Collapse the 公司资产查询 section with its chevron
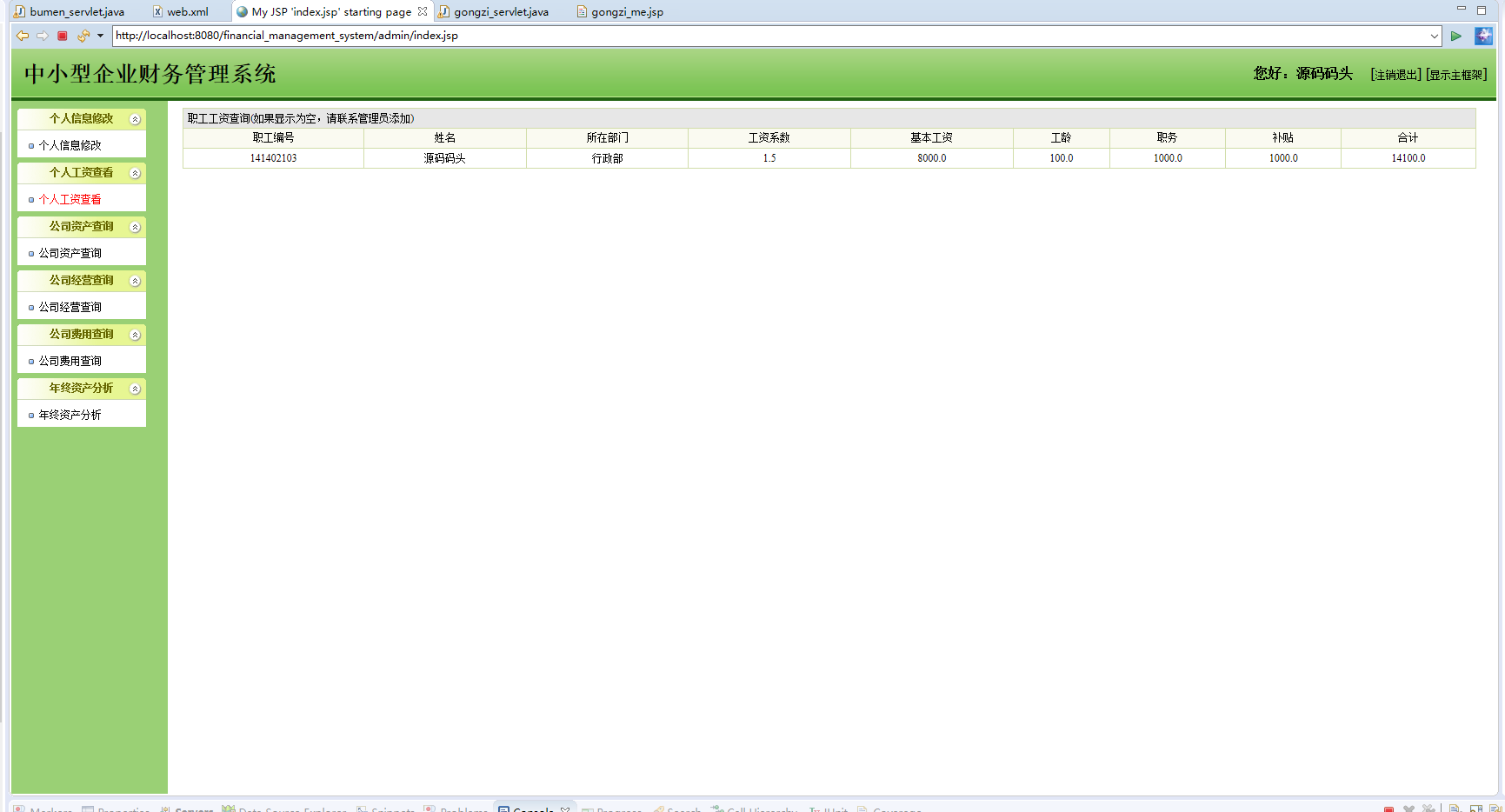The image size is (1505, 812). [135, 227]
